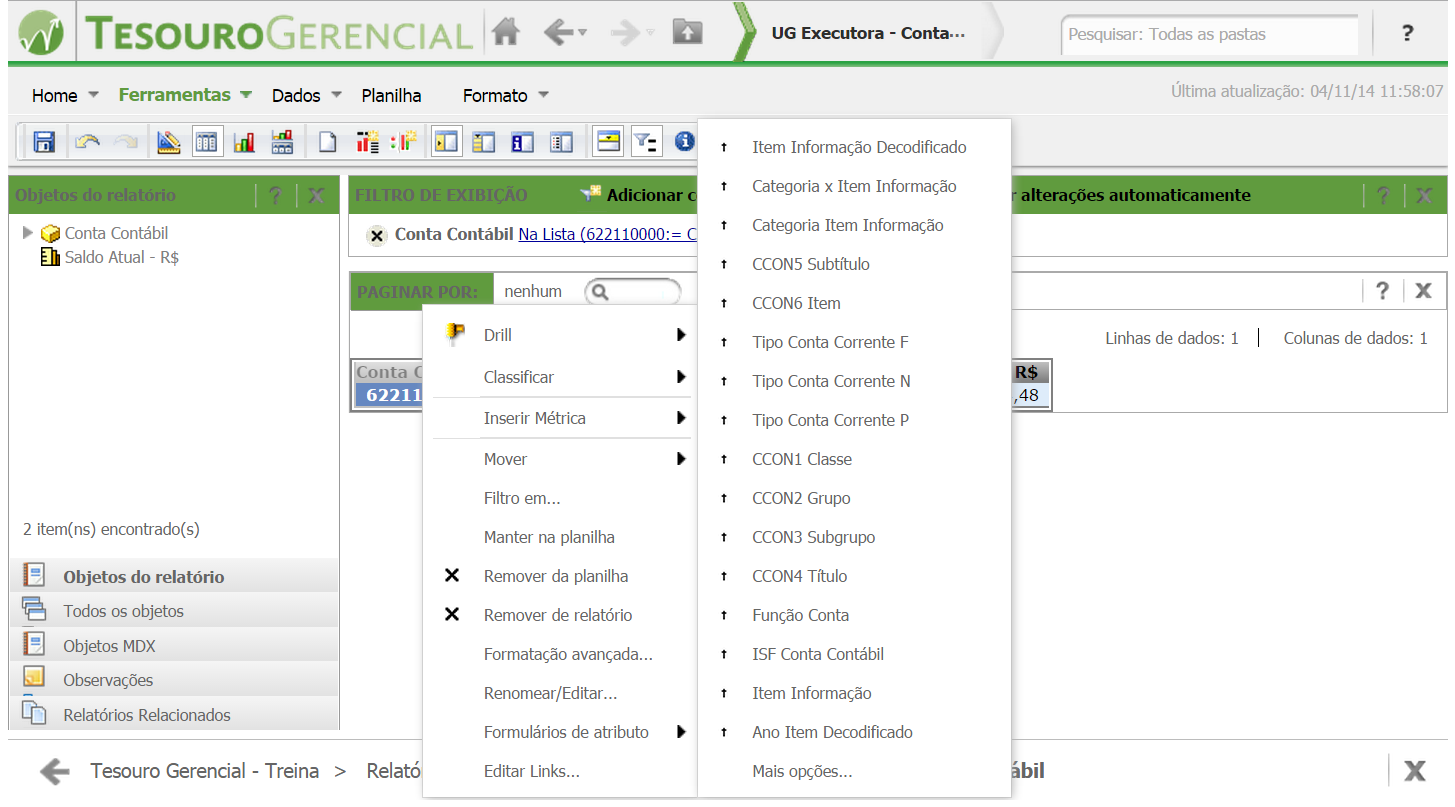The image size is (1455, 807).
Task: Open help for Objetos do relatório panel
Action: tap(276, 195)
